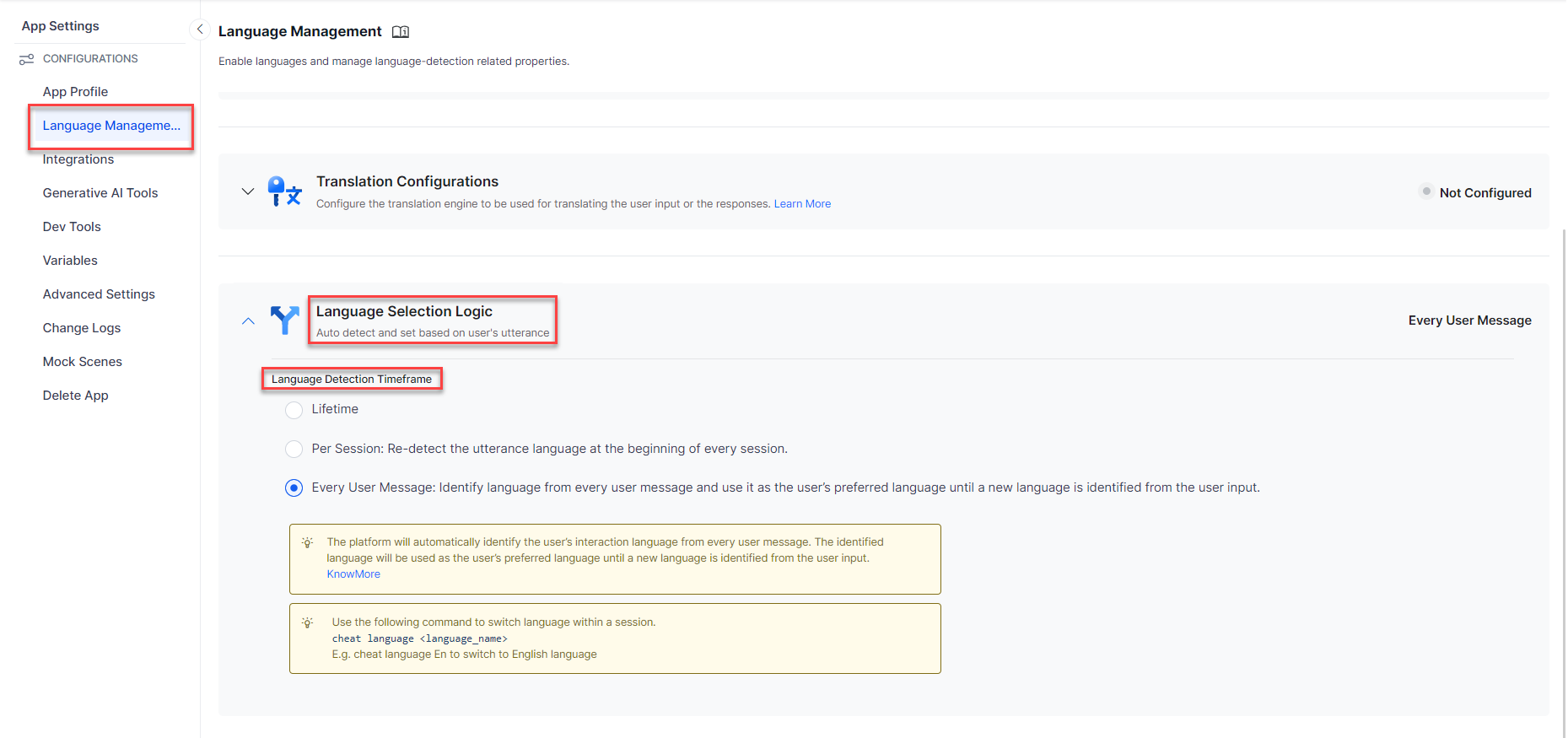This screenshot has height=738, width=1568.
Task: Click the Configurations sliders icon
Action: 26,59
